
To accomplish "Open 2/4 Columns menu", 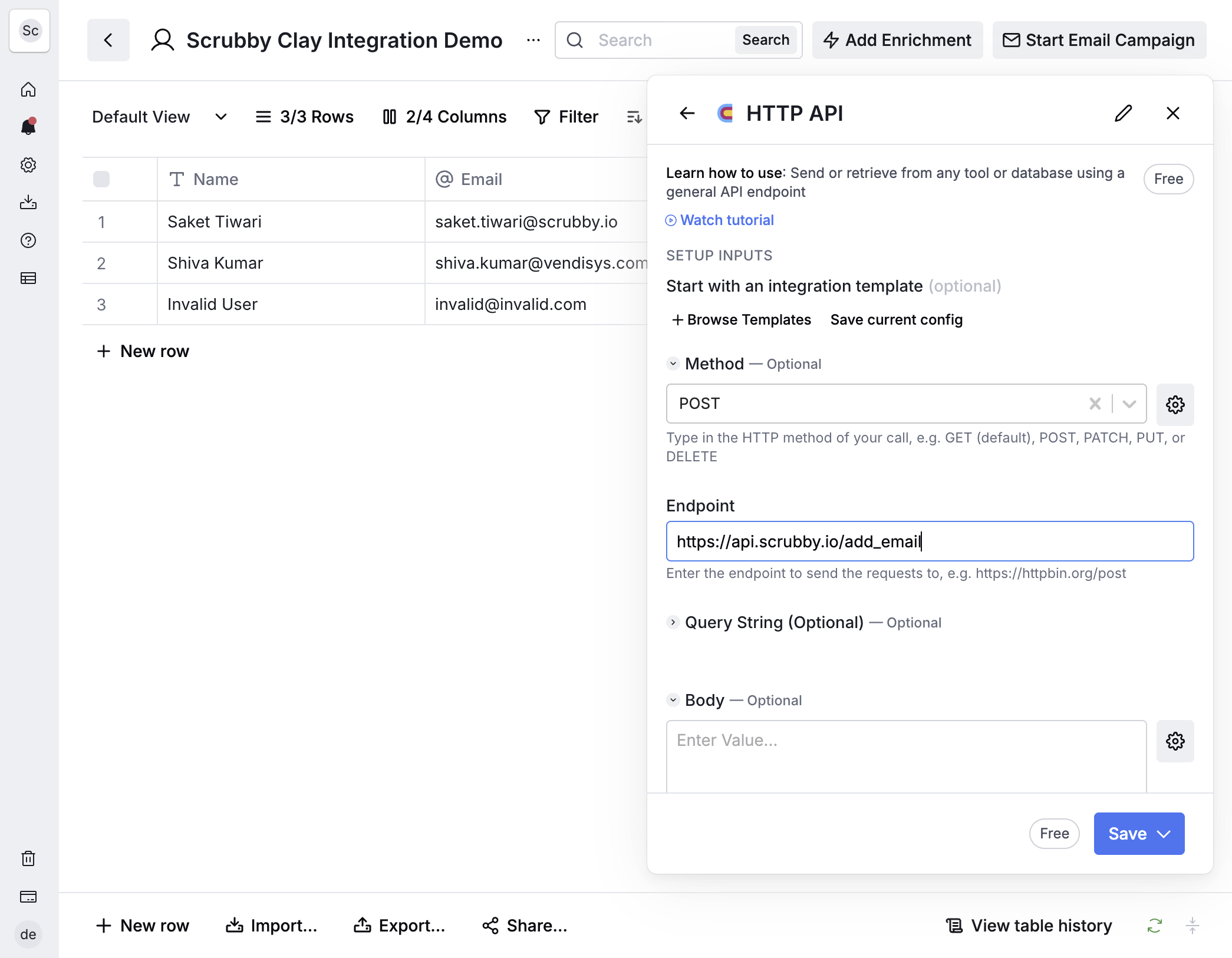I will pyautogui.click(x=444, y=117).
